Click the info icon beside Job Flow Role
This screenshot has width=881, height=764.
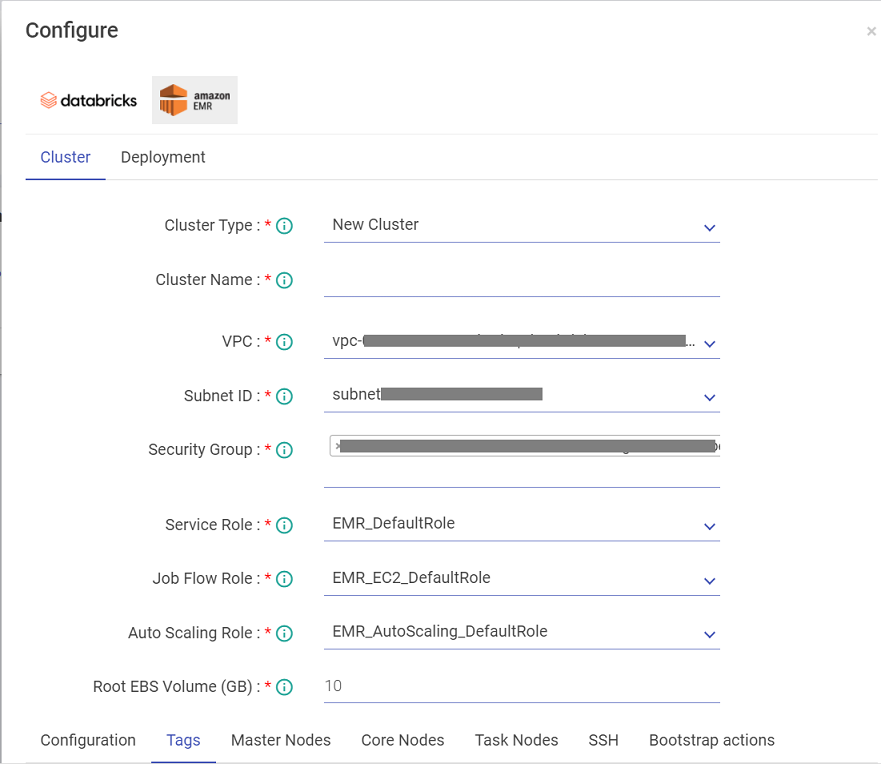pos(284,579)
